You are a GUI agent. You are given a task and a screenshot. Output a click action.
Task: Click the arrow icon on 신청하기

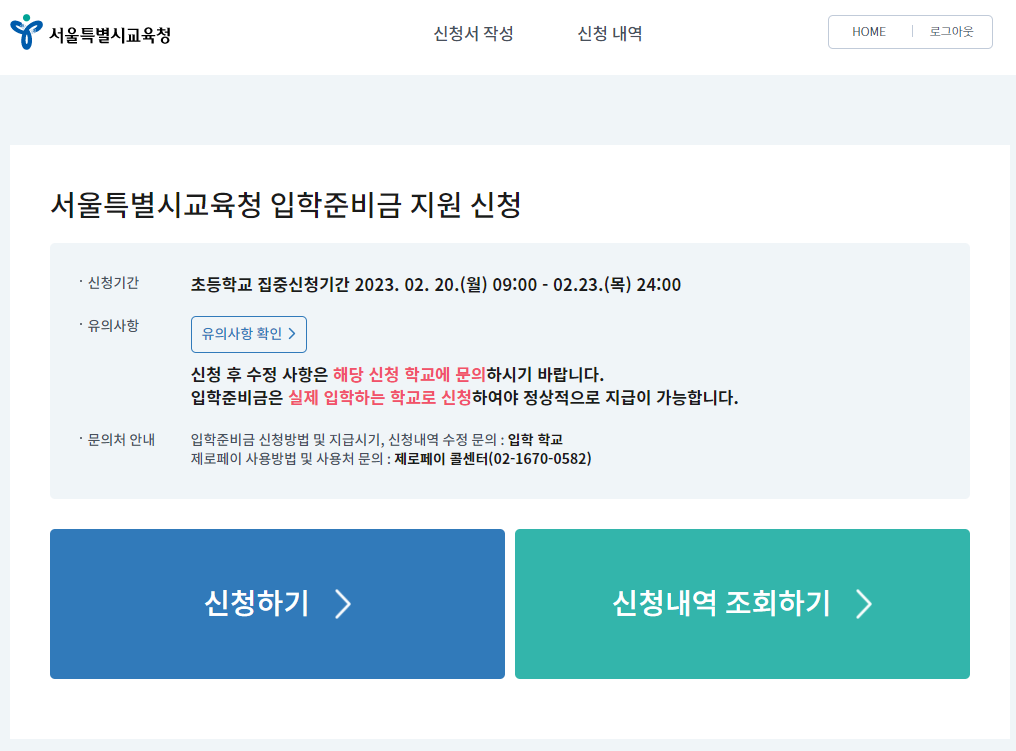tap(343, 604)
